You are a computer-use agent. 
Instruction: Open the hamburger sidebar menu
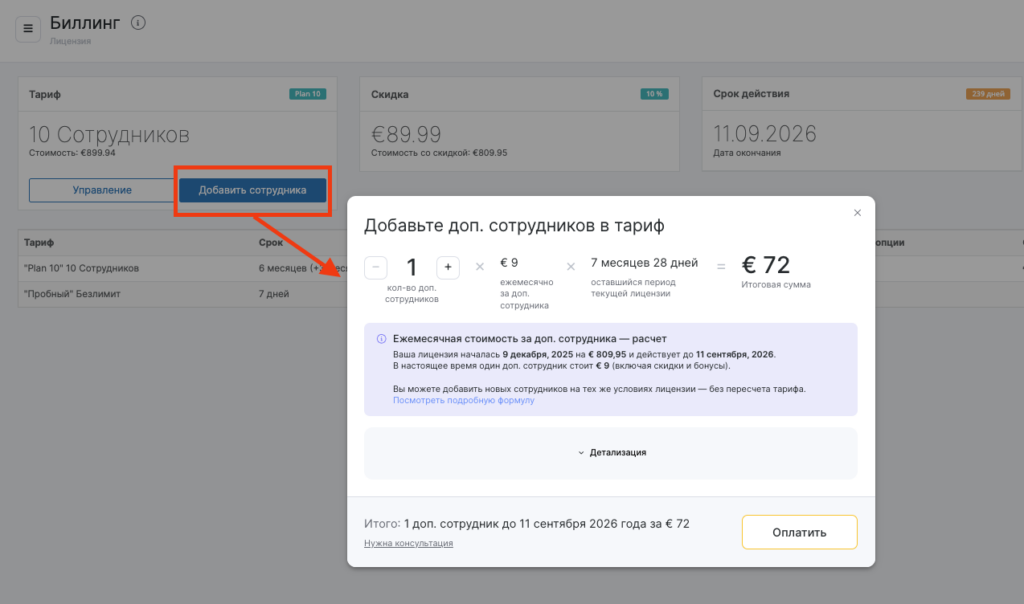pos(28,28)
